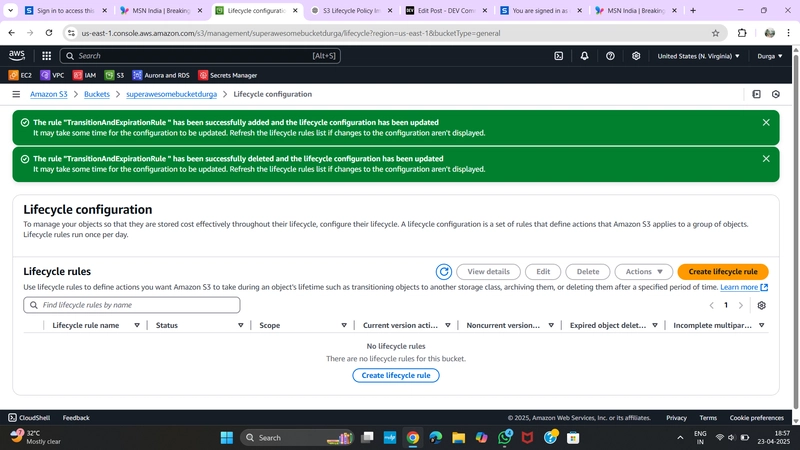Screen dimensions: 800x450
Task: Open the Actions dropdown
Action: (644, 272)
